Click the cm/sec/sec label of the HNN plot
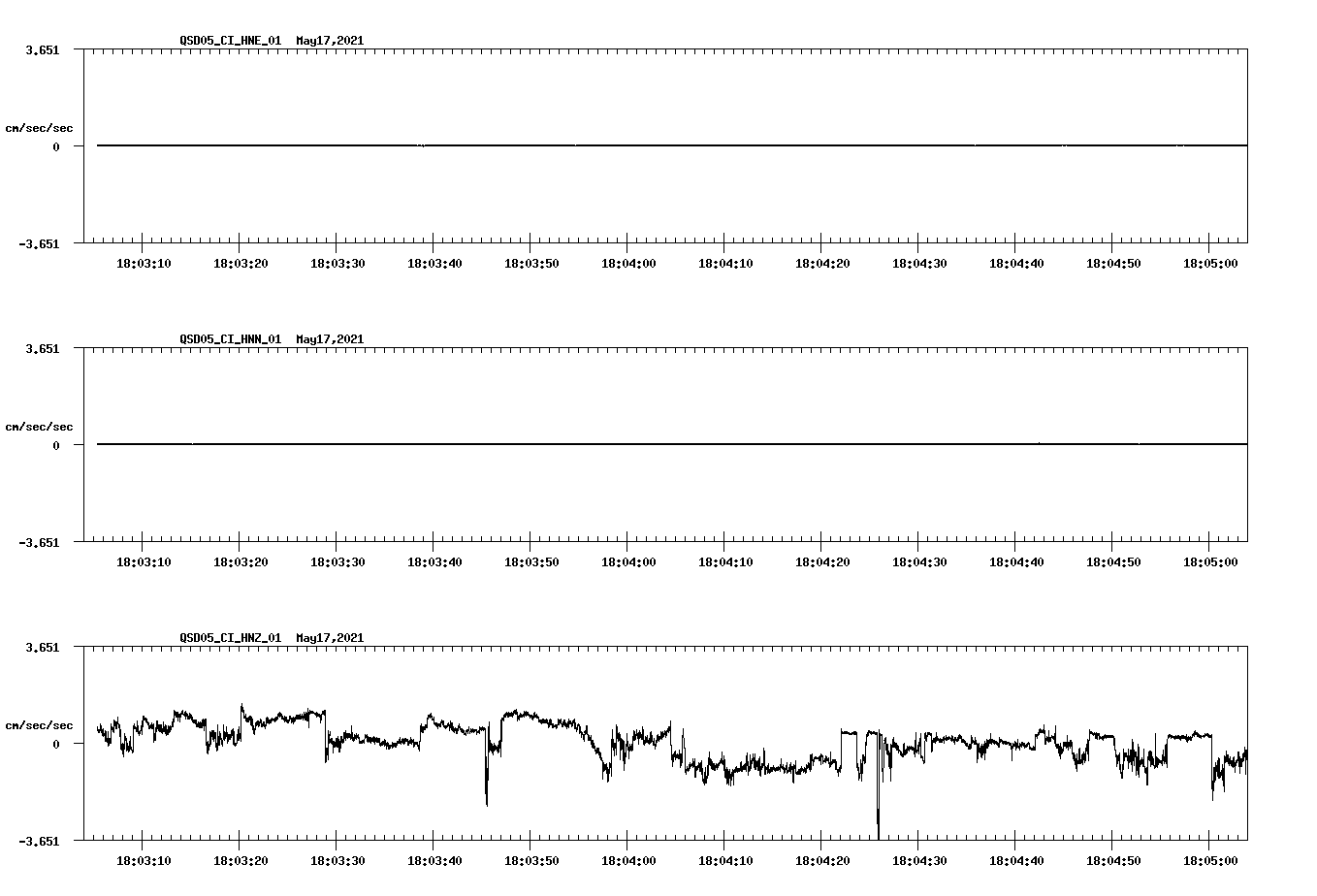 tap(40, 426)
